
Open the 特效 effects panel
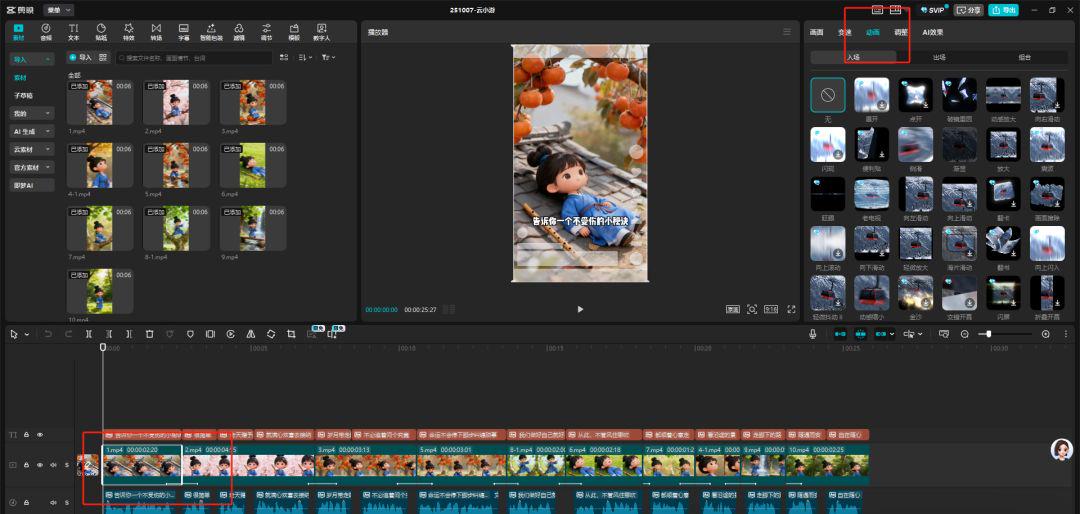click(x=129, y=32)
